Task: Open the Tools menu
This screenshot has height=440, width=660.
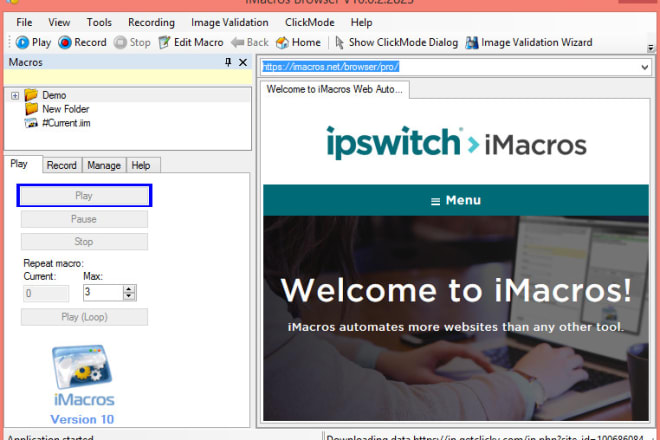Action: [x=99, y=22]
